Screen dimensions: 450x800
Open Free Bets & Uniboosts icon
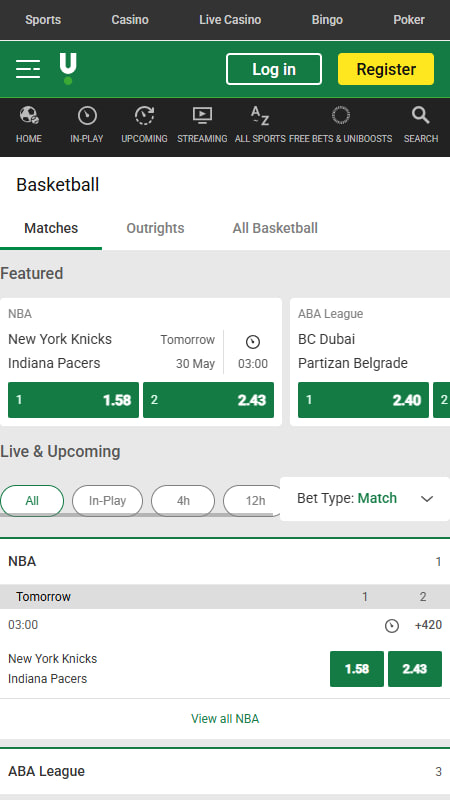[340, 116]
